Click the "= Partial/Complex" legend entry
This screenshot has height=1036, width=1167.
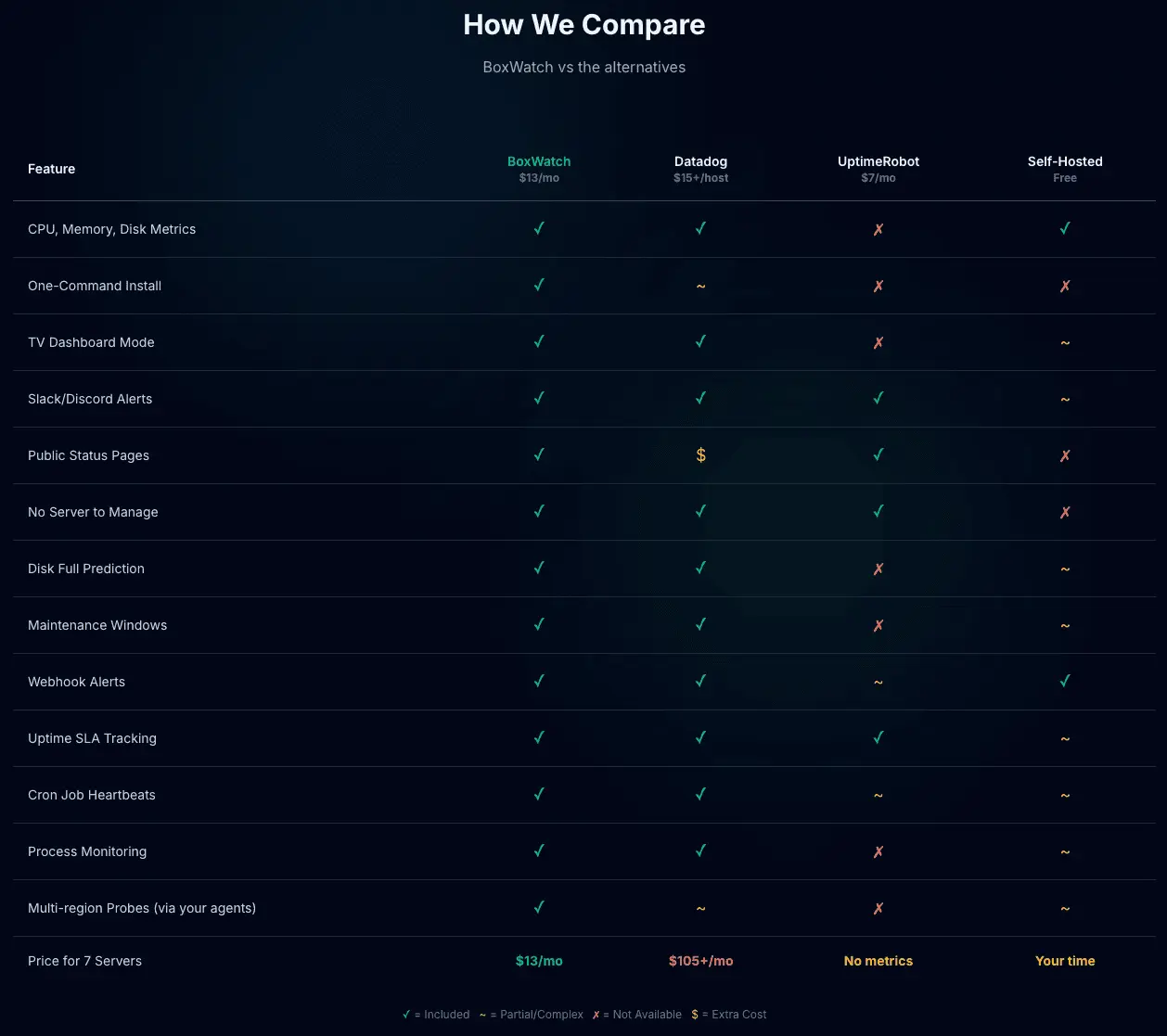click(532, 1015)
